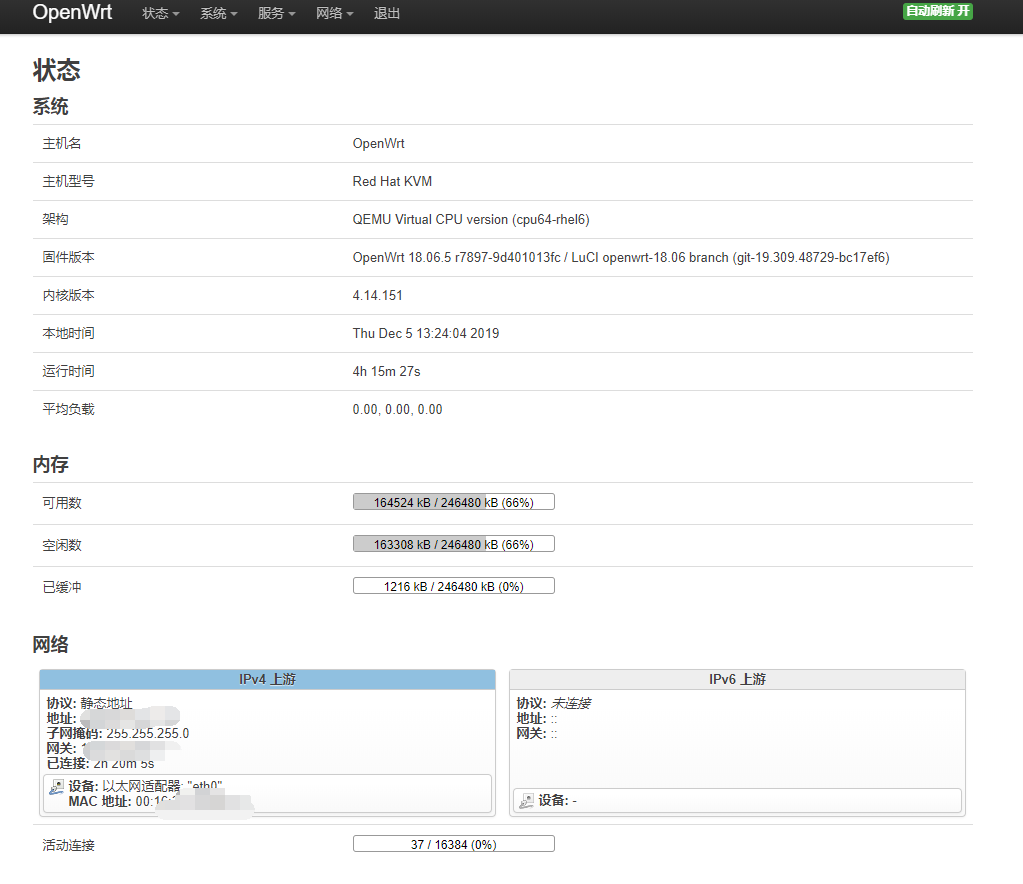1023x884 pixels.
Task: Expand the 网络 navigation menu
Action: [x=335, y=14]
